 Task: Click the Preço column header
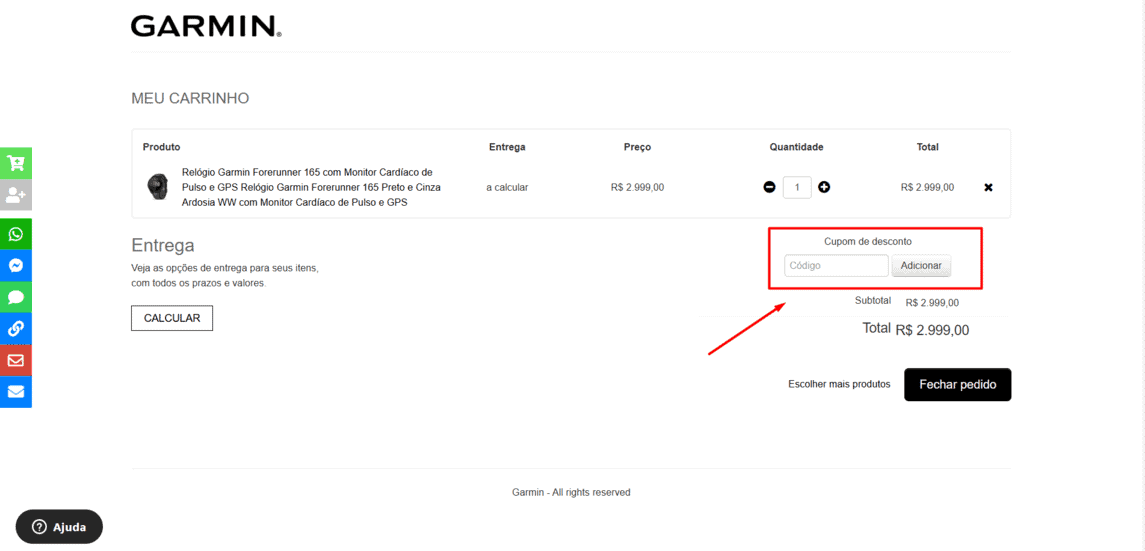[x=637, y=147]
